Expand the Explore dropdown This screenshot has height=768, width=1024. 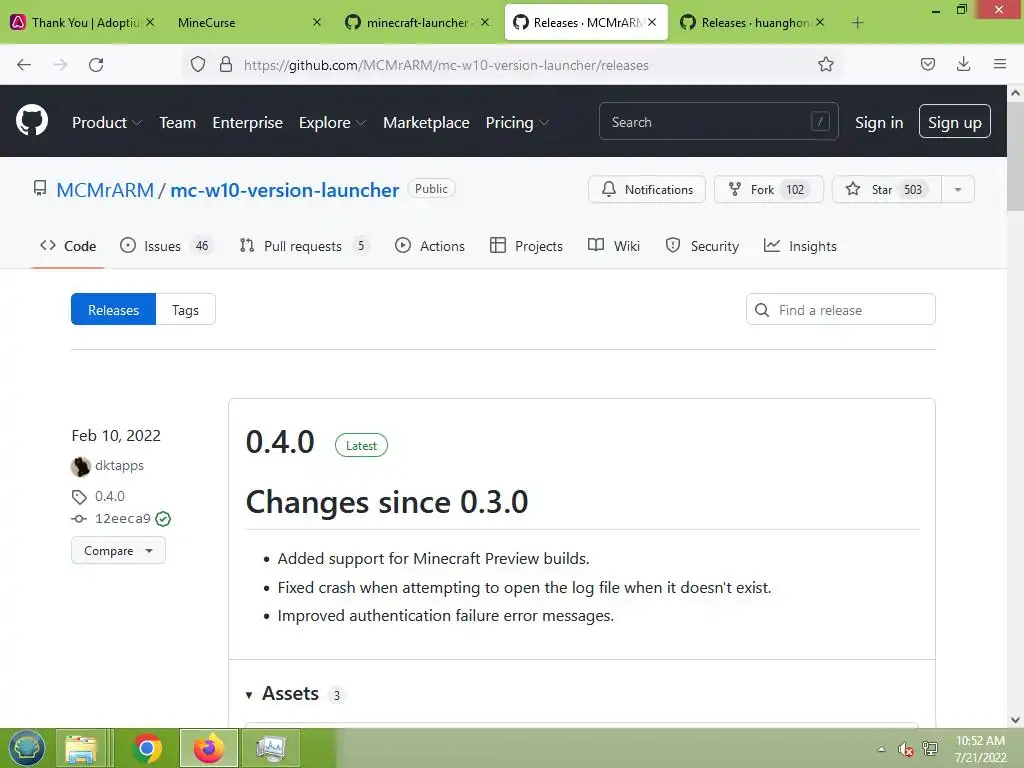coord(332,122)
